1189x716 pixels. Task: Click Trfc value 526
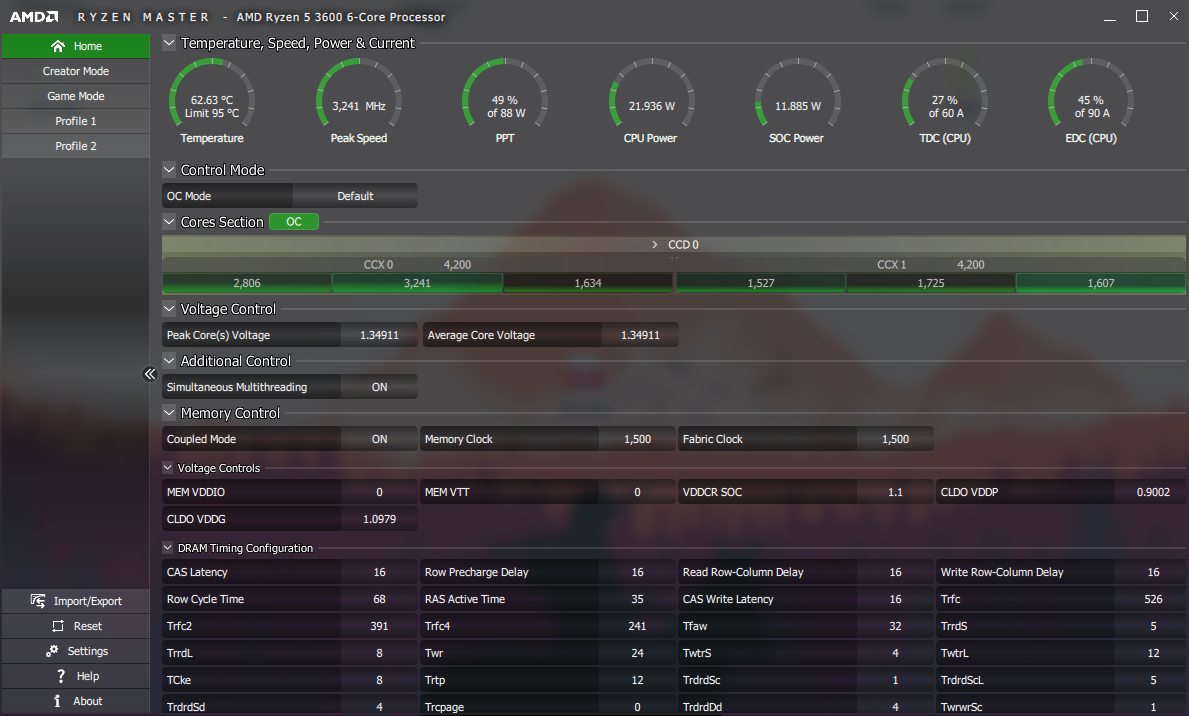coord(1153,599)
